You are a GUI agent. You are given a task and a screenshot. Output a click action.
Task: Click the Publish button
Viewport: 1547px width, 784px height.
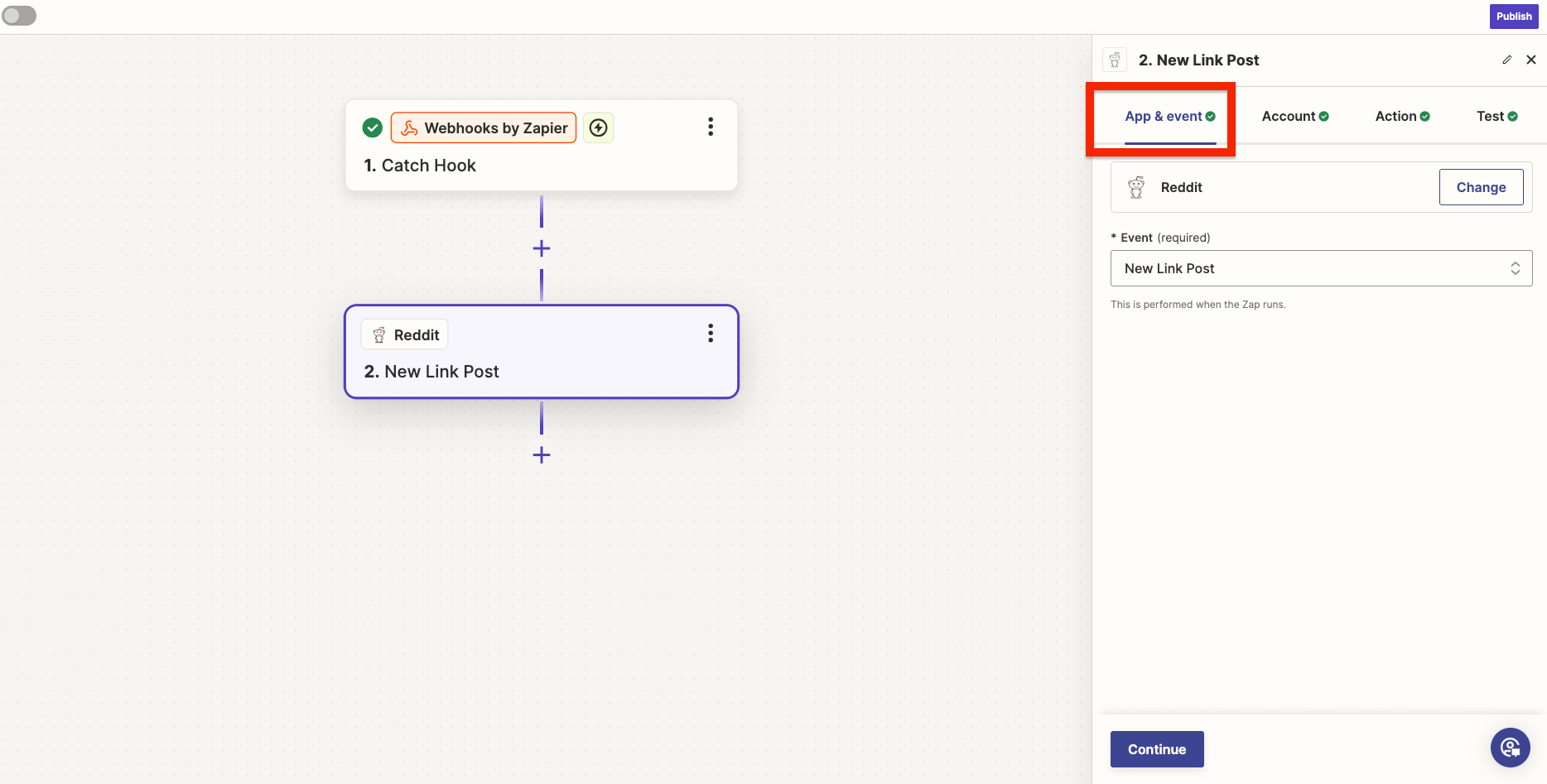point(1513,17)
